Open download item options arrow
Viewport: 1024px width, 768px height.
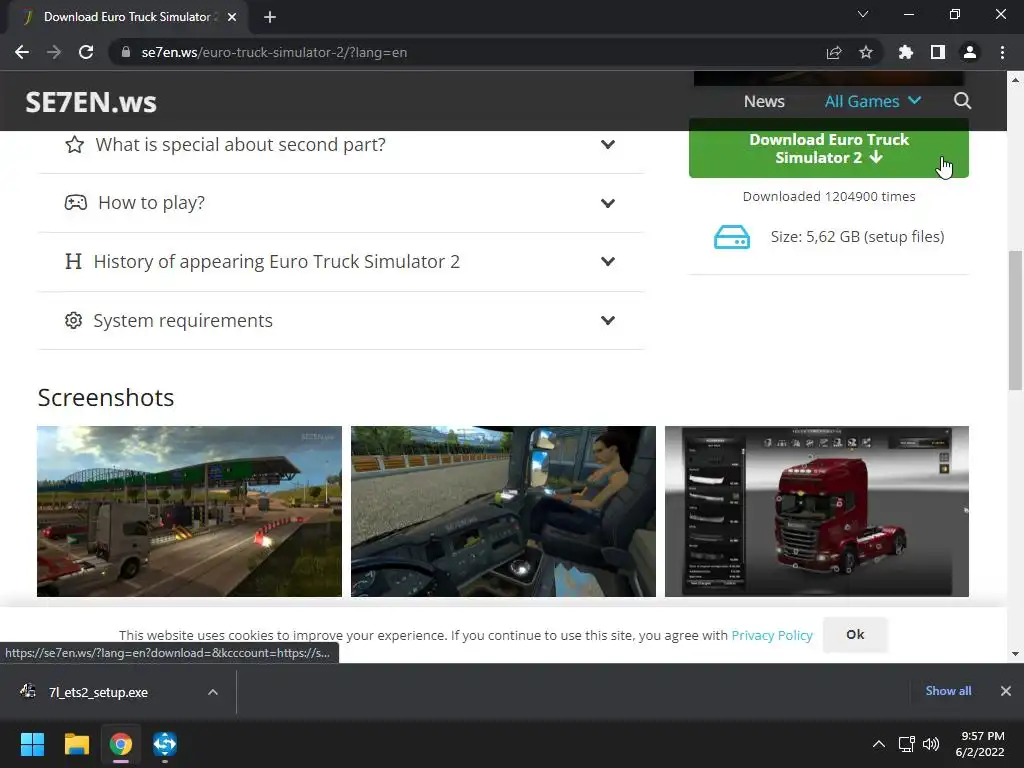(x=213, y=692)
